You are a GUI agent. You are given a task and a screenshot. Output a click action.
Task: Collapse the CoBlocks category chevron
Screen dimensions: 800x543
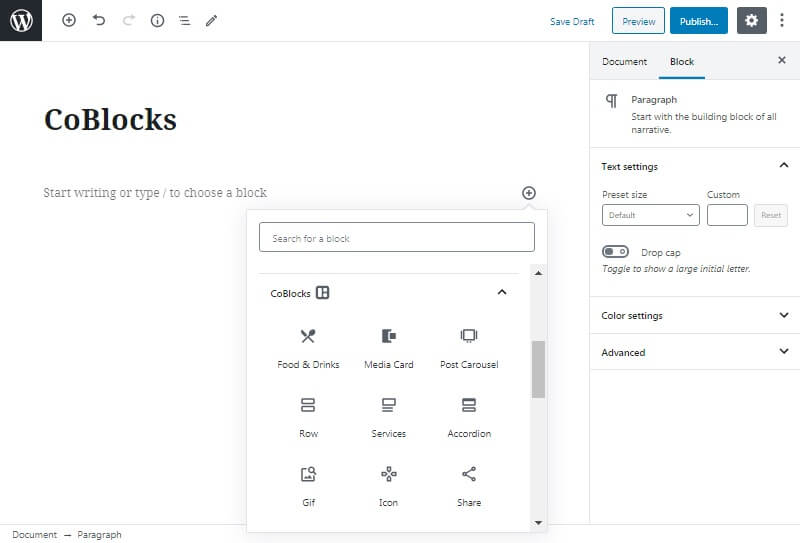502,292
